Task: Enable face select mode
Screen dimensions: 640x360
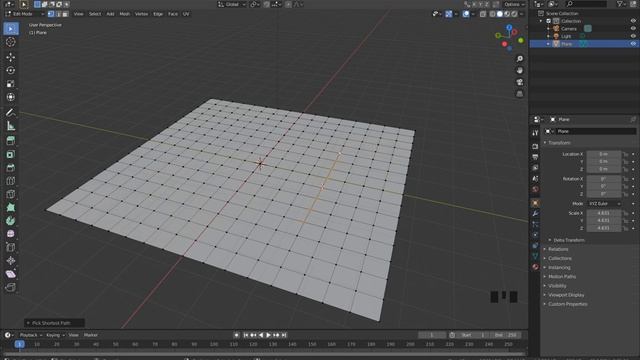Action: click(65, 14)
